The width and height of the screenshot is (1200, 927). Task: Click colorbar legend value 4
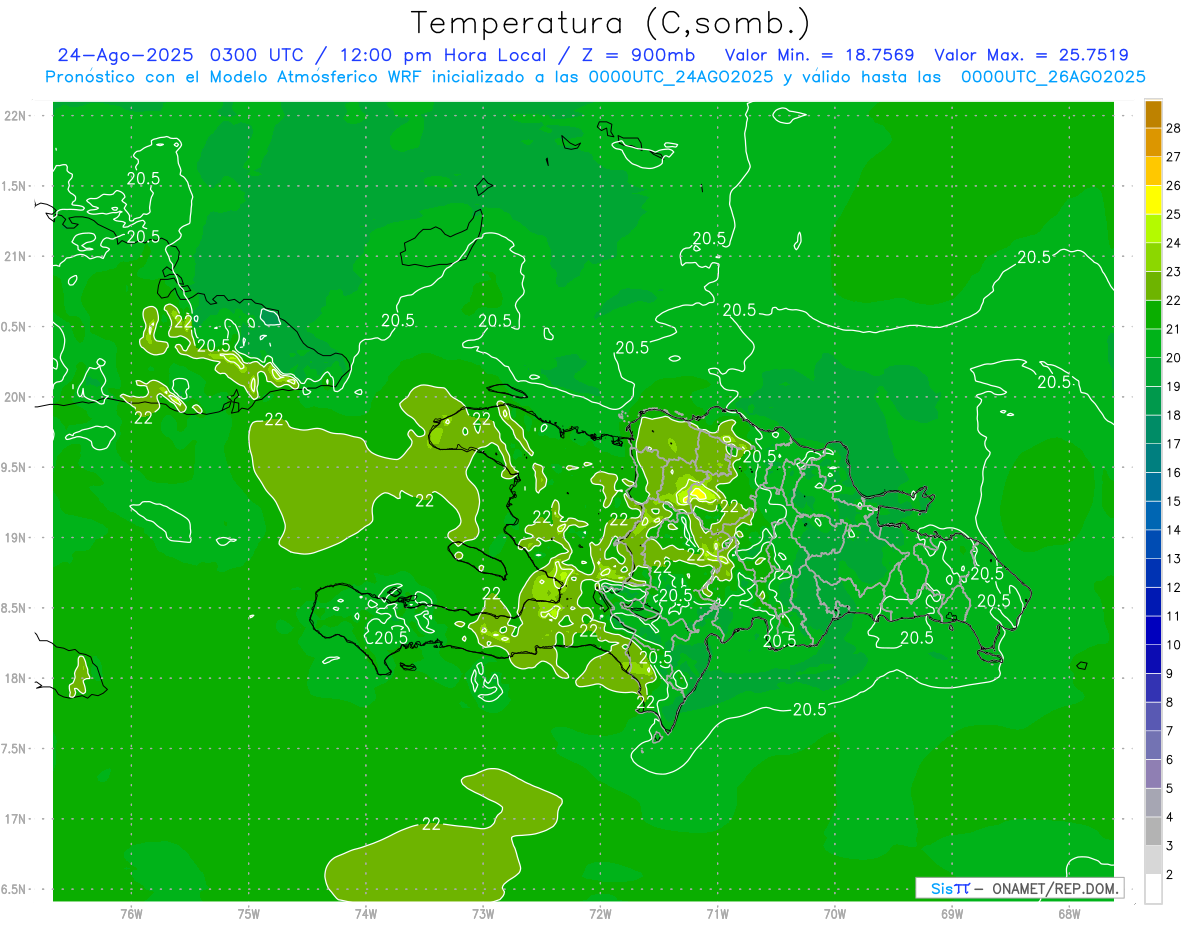tap(1171, 817)
